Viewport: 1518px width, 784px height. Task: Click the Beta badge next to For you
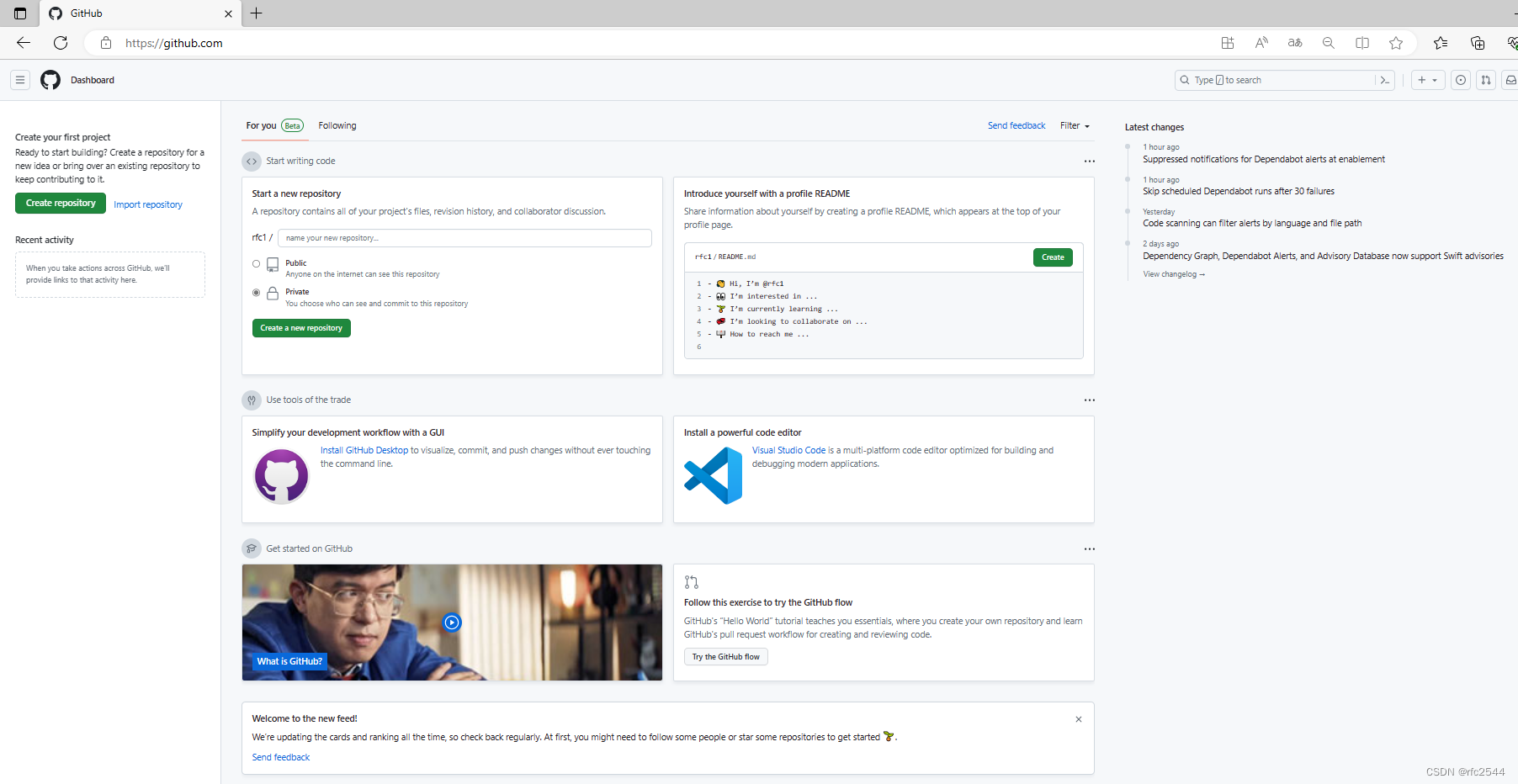coord(292,126)
